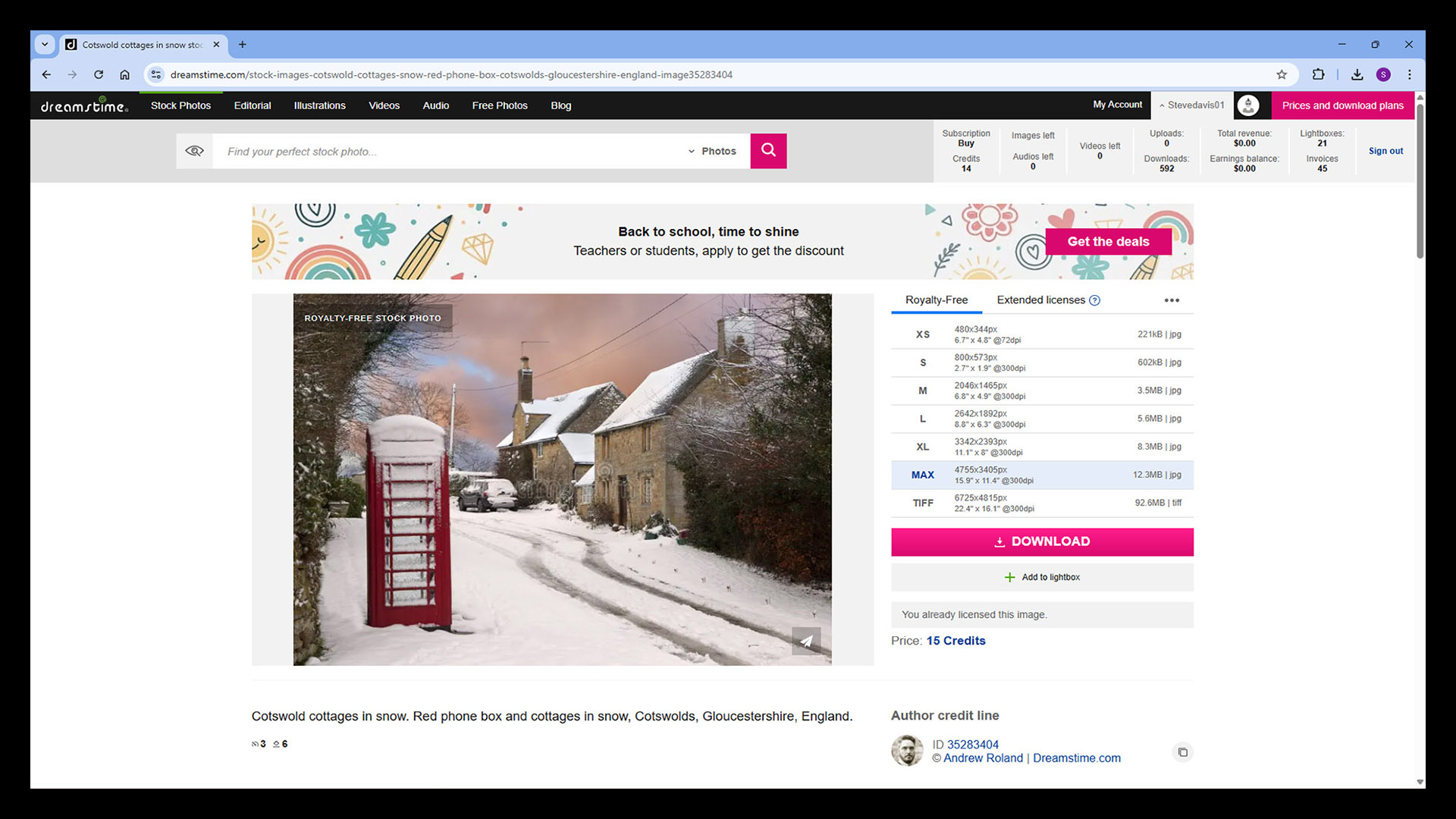Image resolution: width=1456 pixels, height=819 pixels.
Task: Click into the stock photo search field
Action: [447, 151]
